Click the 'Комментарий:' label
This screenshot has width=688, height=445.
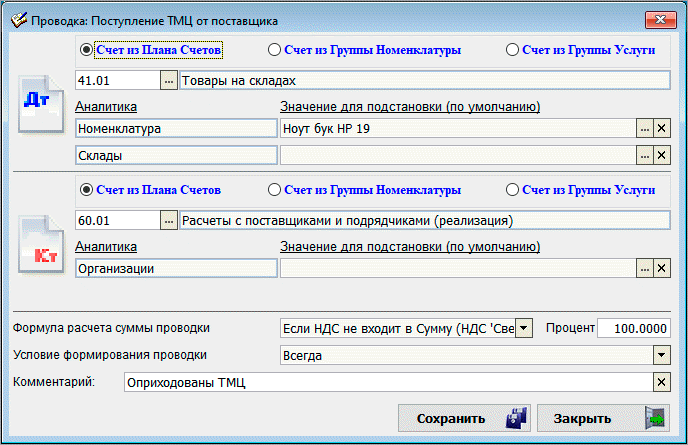click(54, 381)
